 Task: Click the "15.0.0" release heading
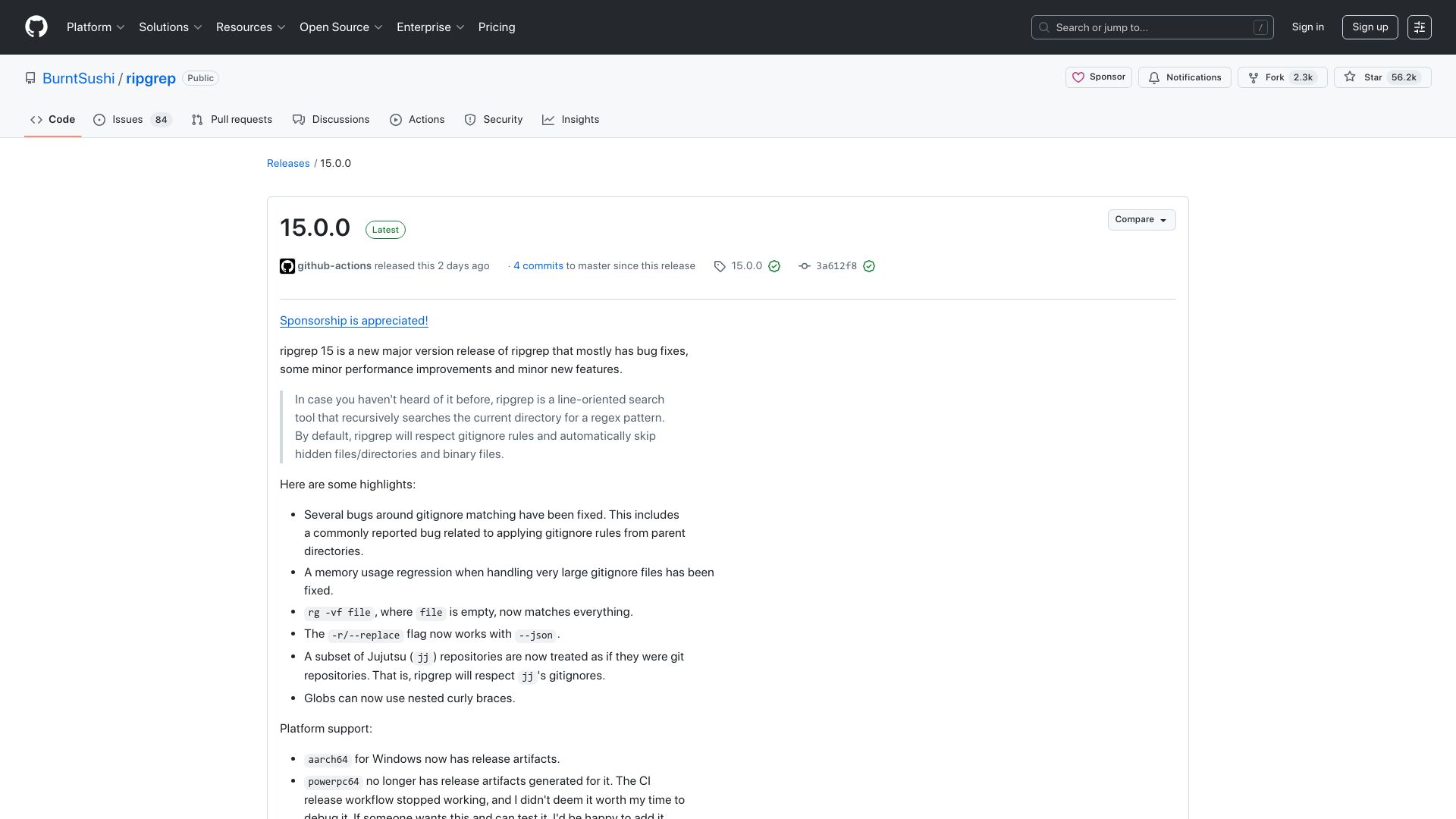[x=315, y=228]
